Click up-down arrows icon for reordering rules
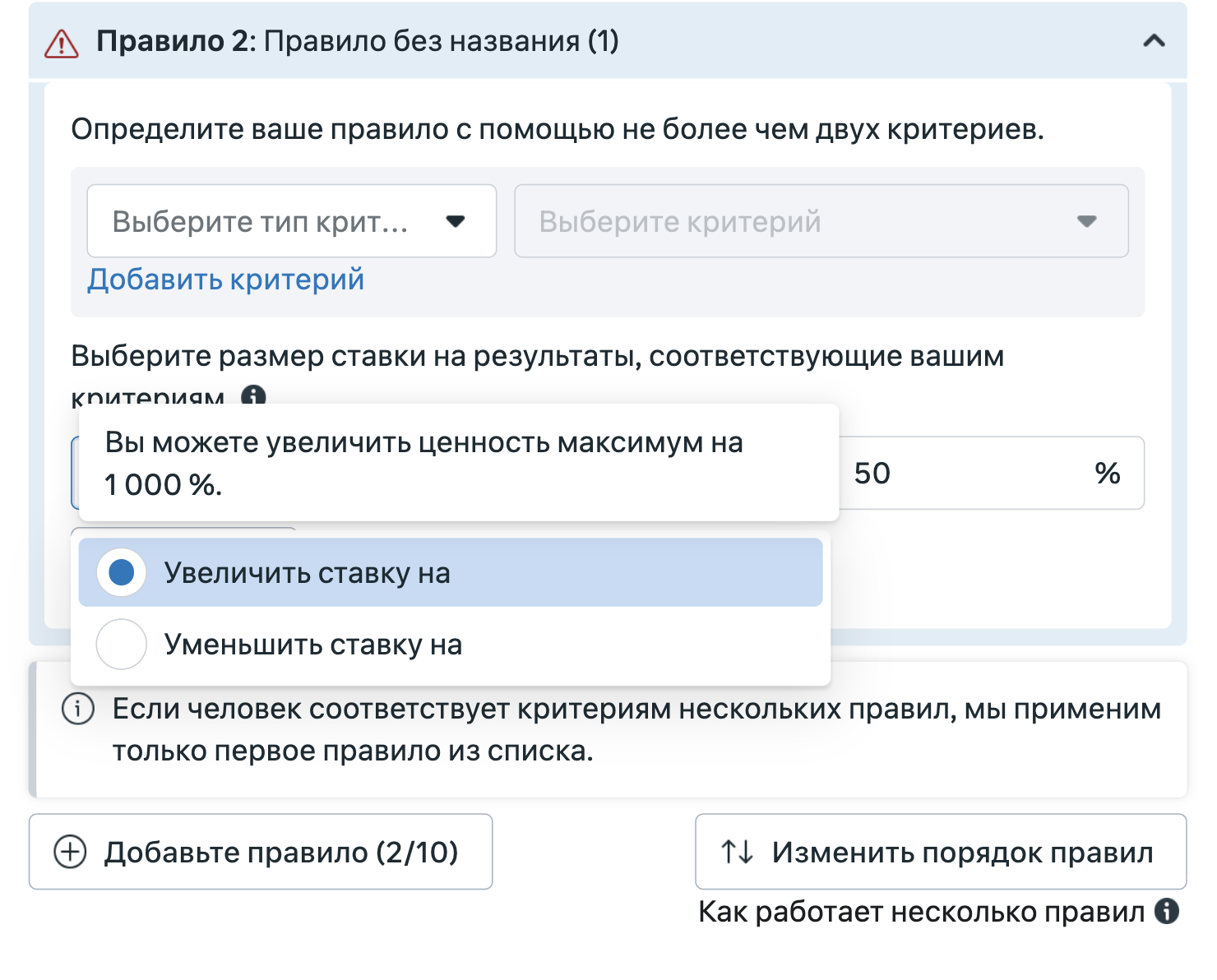1217x980 pixels. (737, 852)
